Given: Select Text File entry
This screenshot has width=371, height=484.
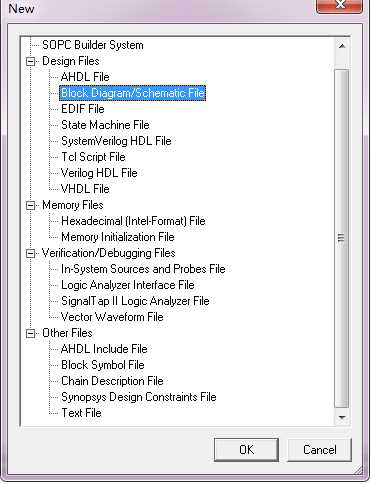Looking at the screenshot, I should (81, 413).
